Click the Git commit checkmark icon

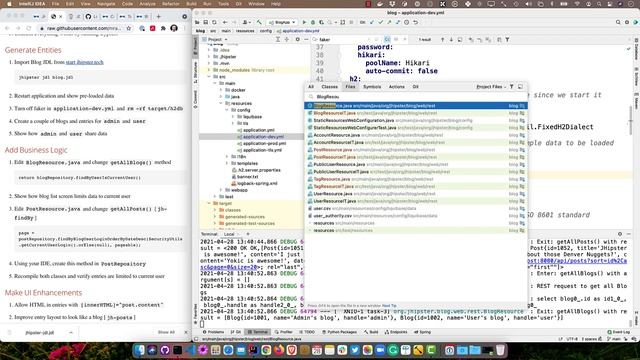click(x=381, y=22)
